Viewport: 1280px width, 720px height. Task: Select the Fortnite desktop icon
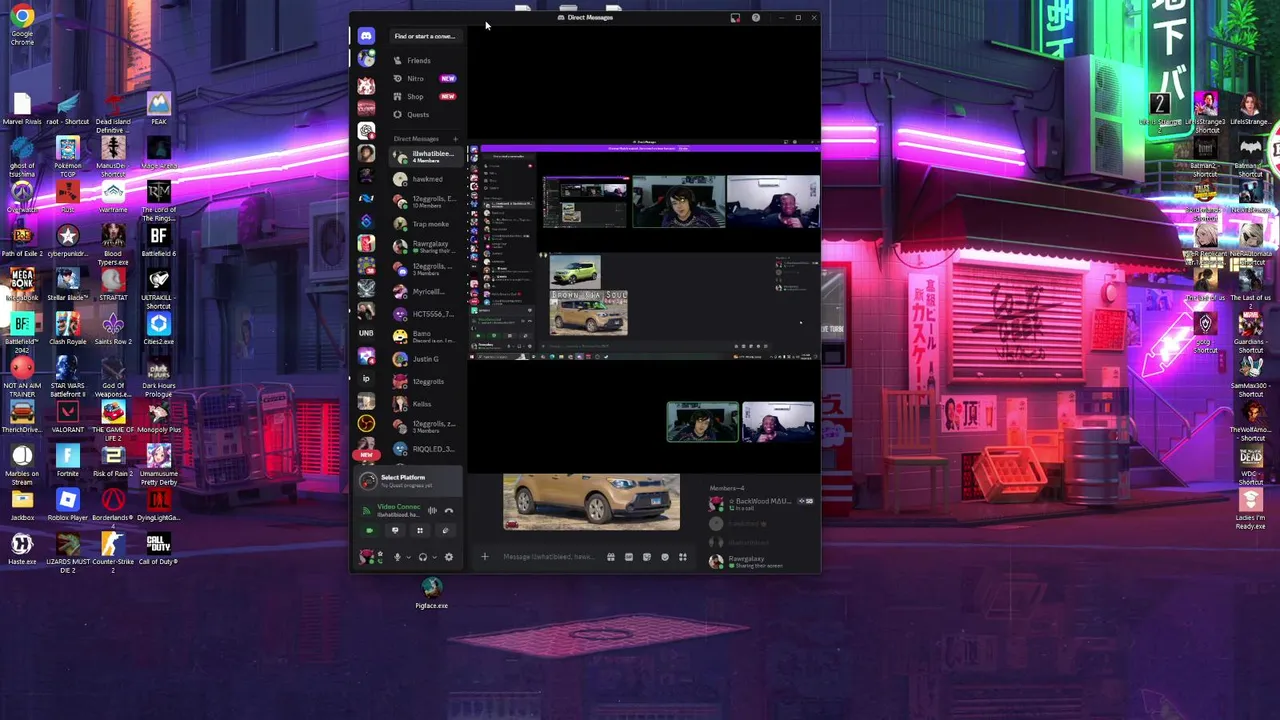(x=67, y=460)
